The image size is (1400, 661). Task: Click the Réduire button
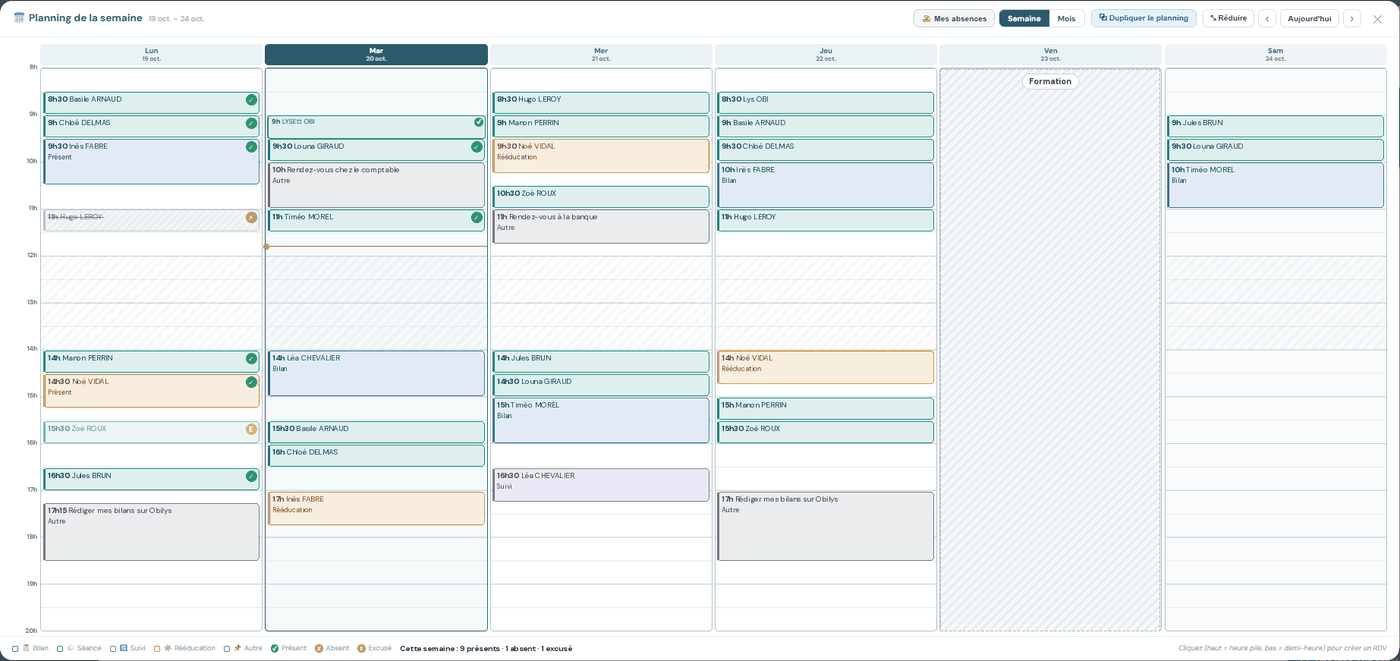tap(1228, 18)
